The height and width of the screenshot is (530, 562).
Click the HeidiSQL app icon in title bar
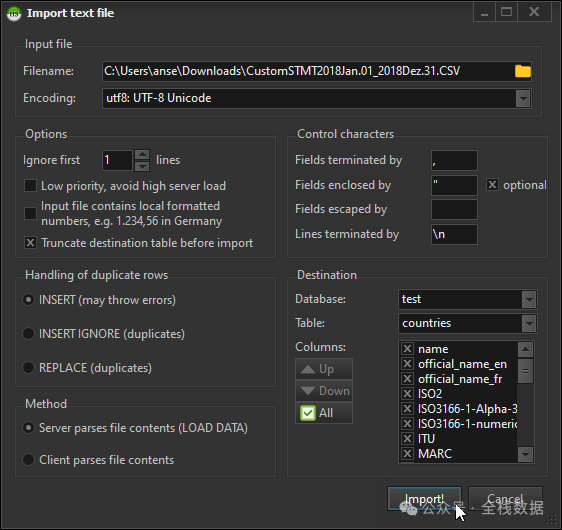click(14, 14)
